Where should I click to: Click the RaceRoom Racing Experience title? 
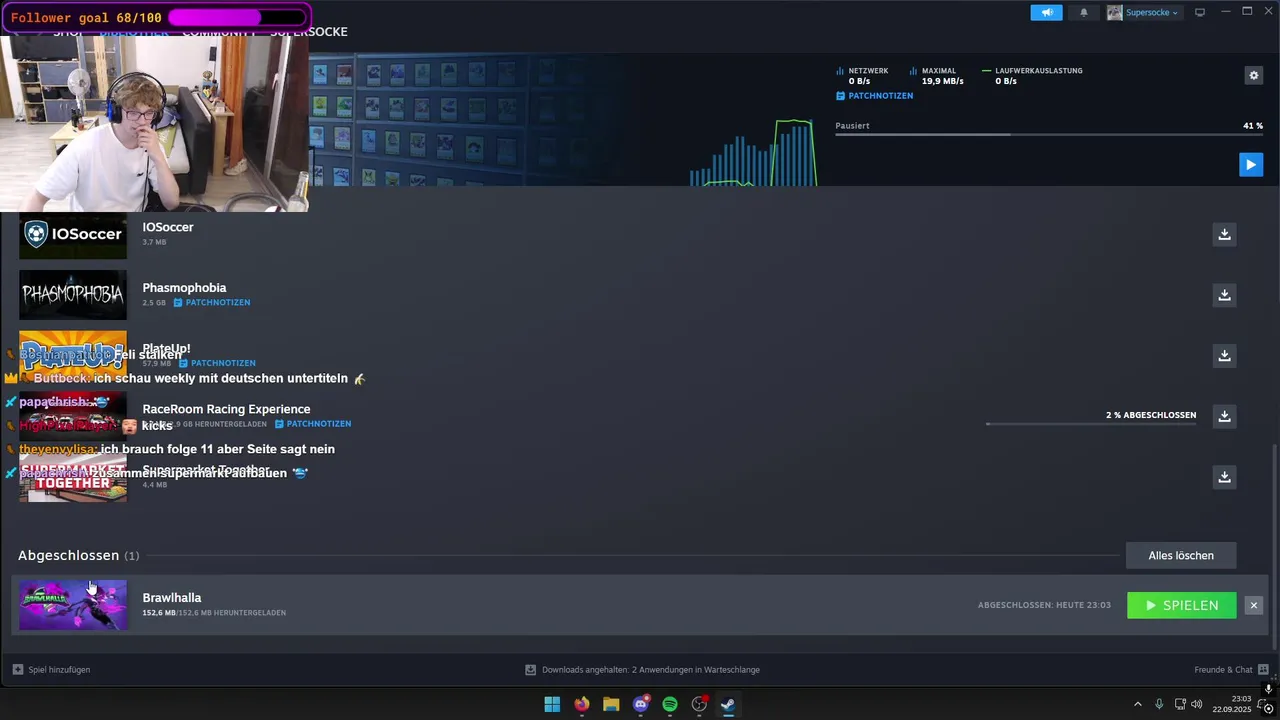click(226, 409)
